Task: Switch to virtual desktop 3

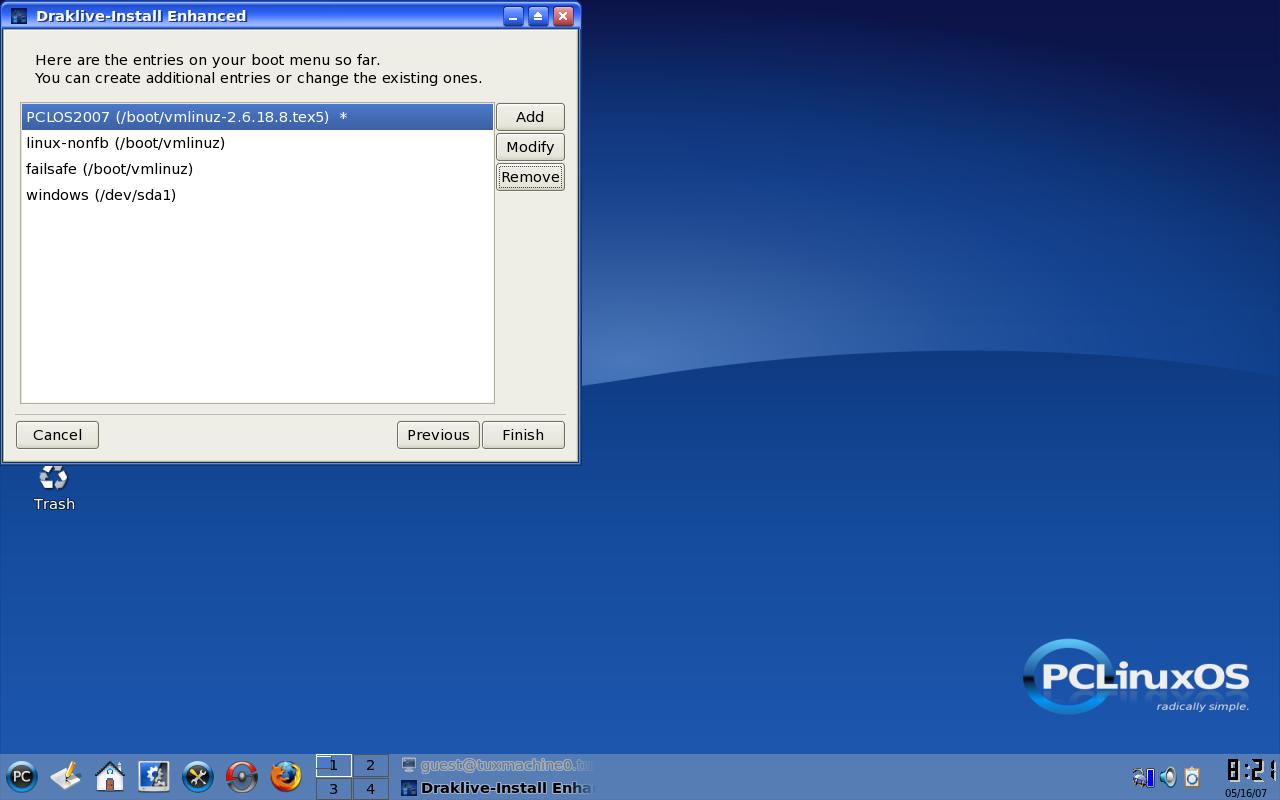Action: point(333,789)
